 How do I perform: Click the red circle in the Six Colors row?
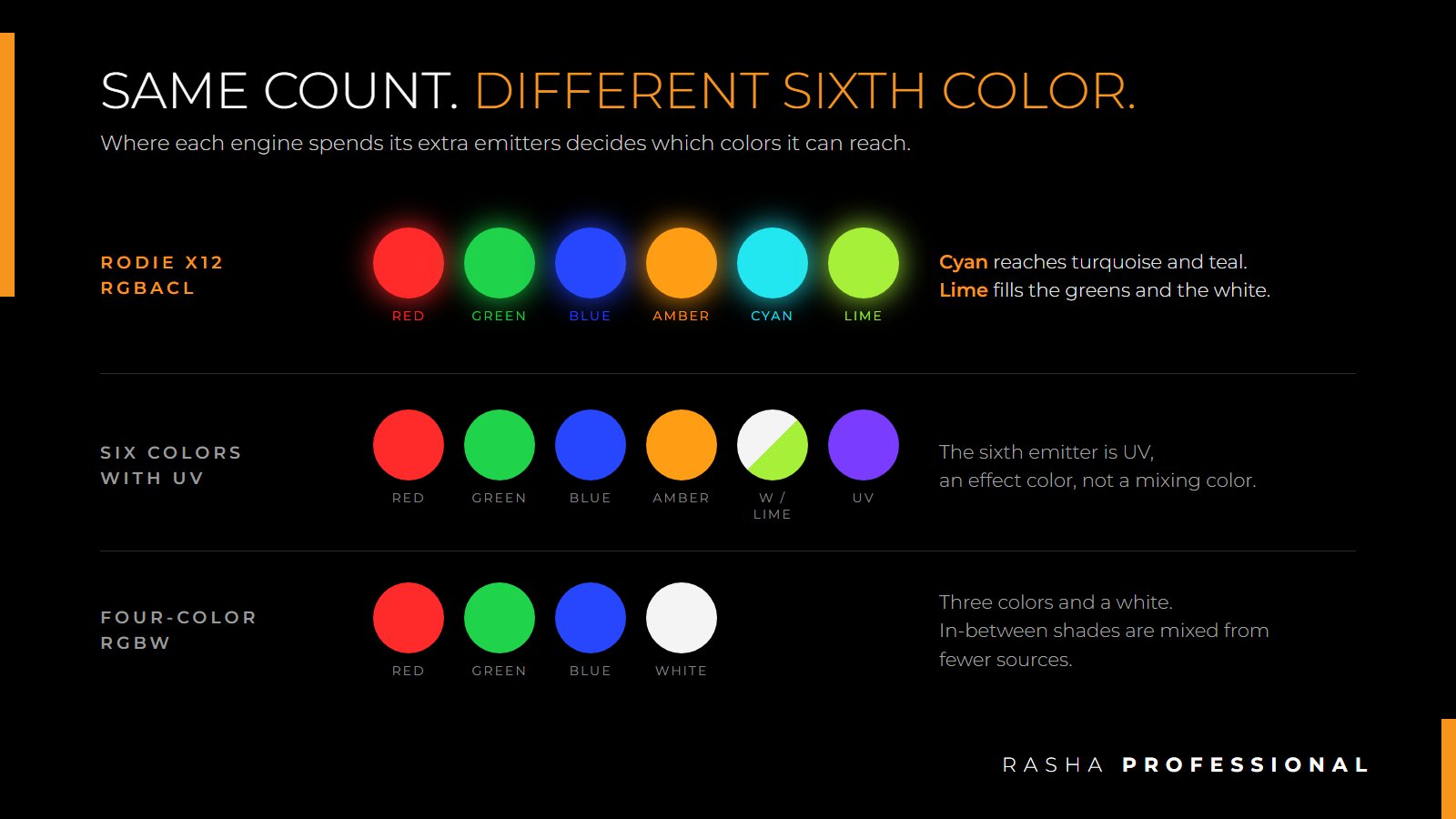pyautogui.click(x=409, y=445)
